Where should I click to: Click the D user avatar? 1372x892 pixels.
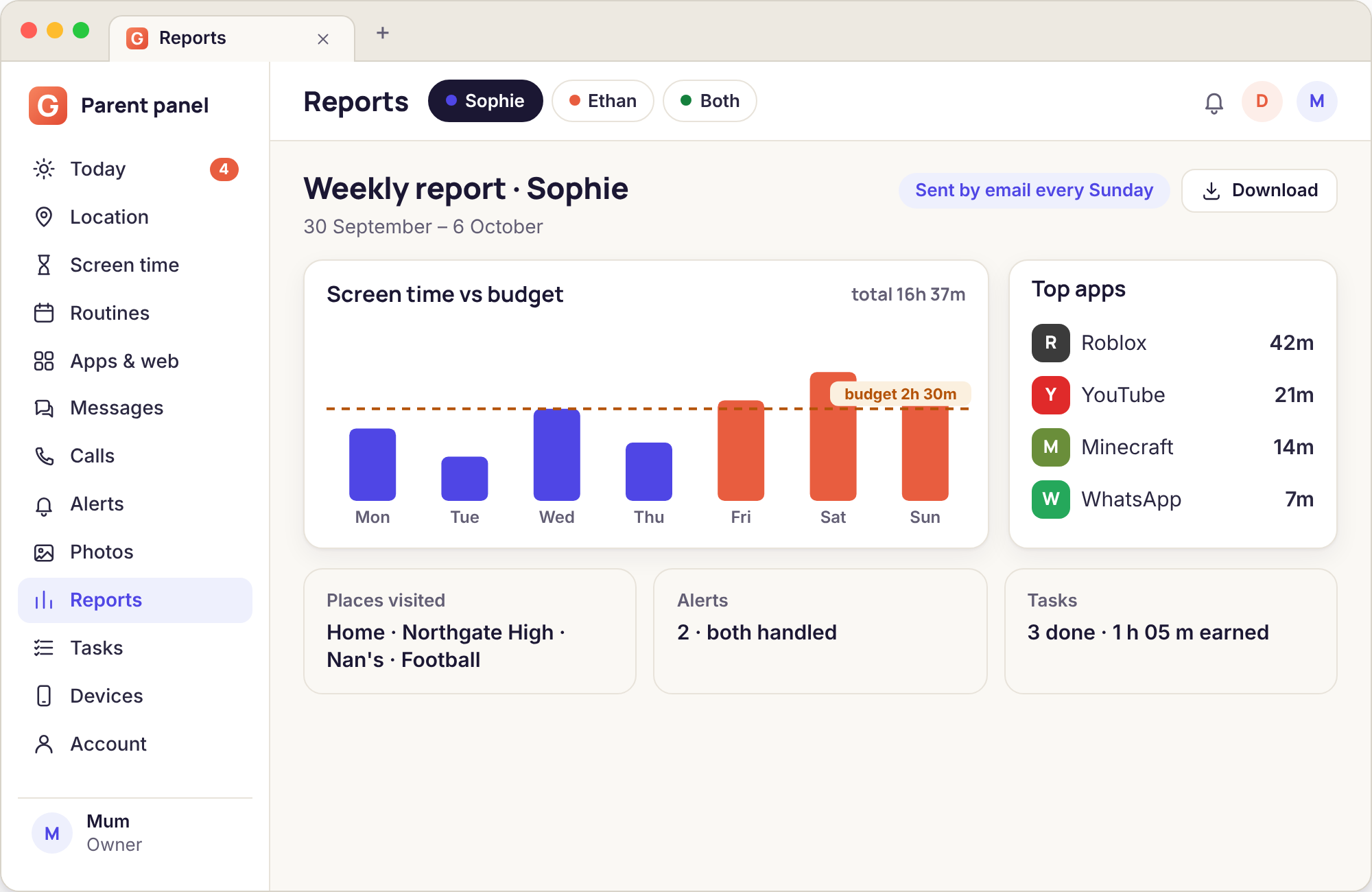pos(1262,102)
